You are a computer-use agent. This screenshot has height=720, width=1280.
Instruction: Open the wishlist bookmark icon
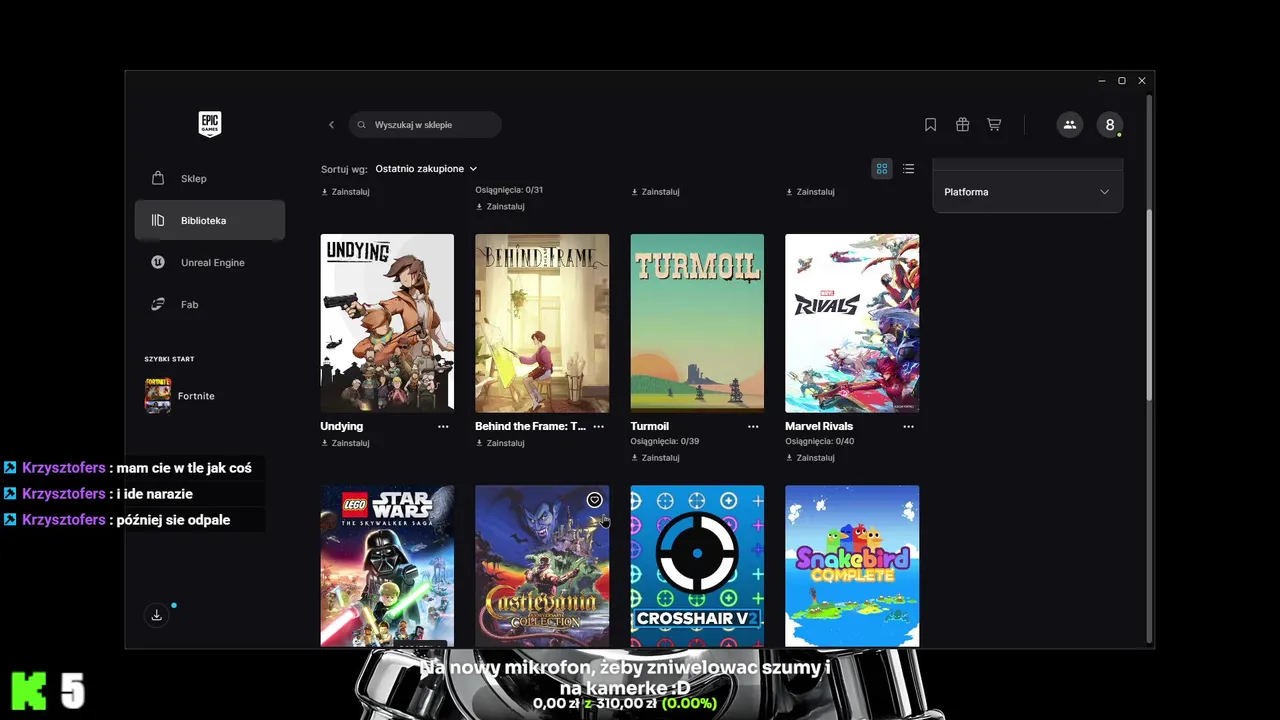930,125
